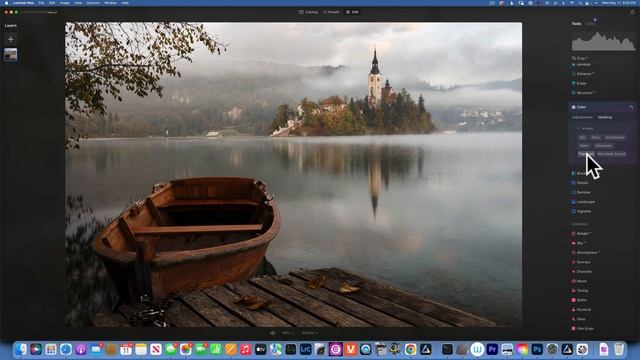The height and width of the screenshot is (360, 640).
Task: Open the Enhance AI tool
Action: [x=584, y=74]
